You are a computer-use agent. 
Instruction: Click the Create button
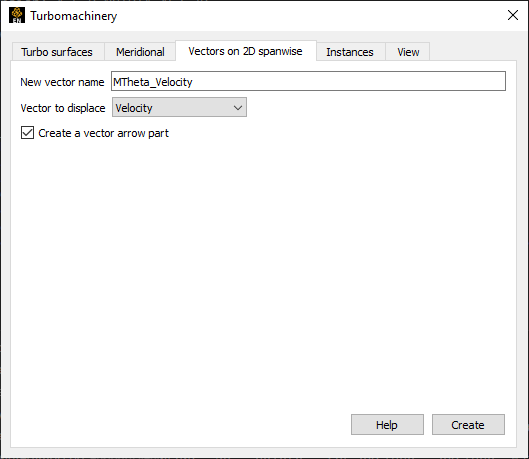pos(468,425)
